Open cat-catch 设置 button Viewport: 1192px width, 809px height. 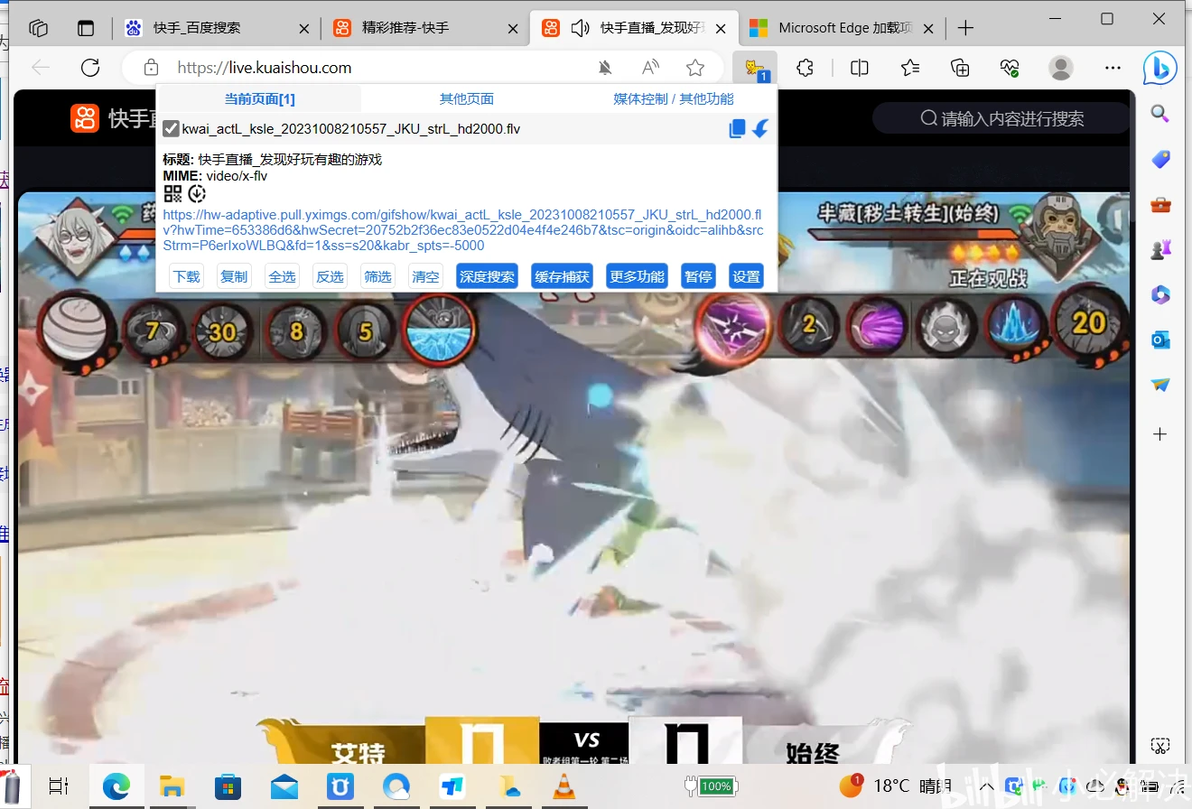(746, 277)
